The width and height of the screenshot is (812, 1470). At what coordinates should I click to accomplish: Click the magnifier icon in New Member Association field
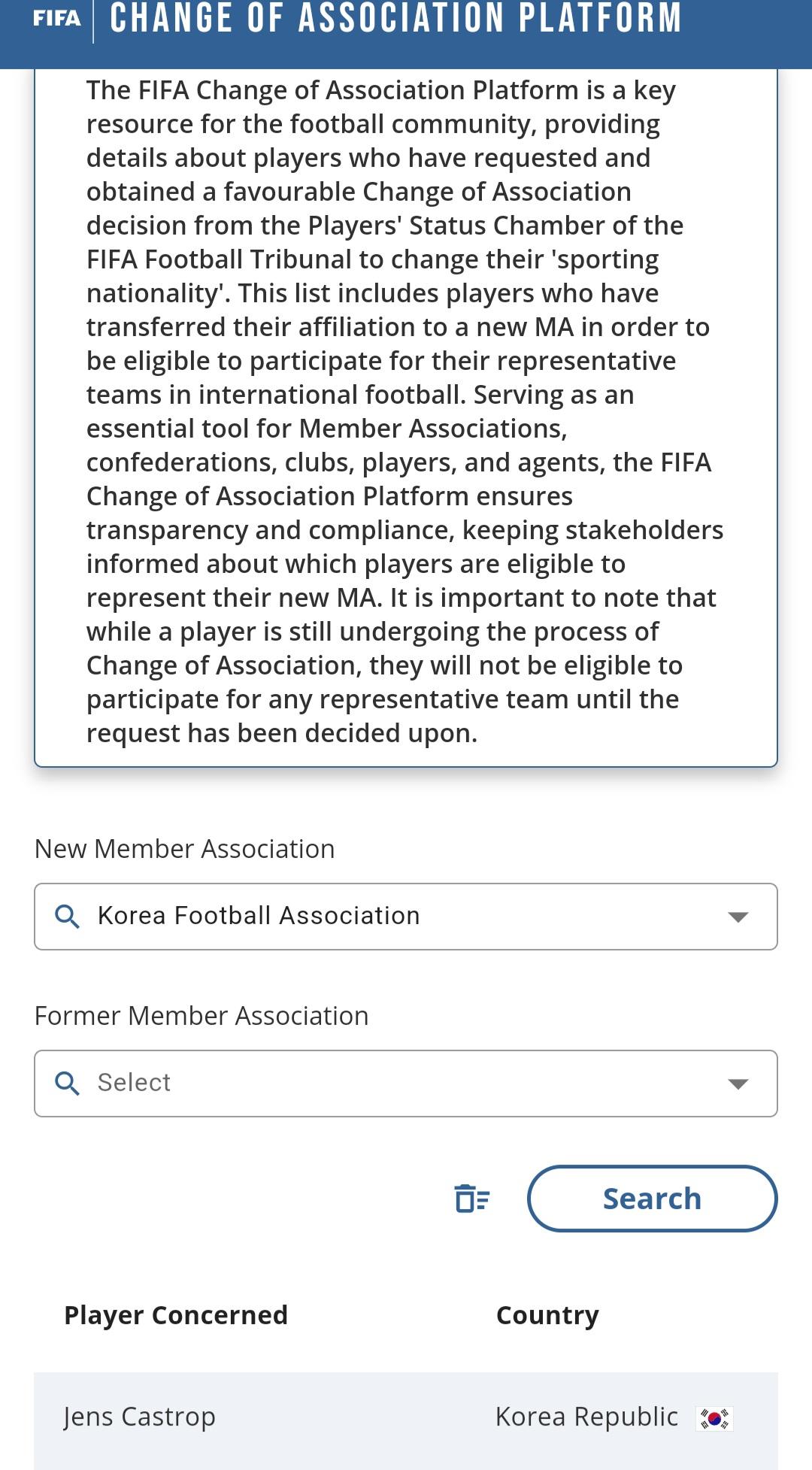pos(68,917)
